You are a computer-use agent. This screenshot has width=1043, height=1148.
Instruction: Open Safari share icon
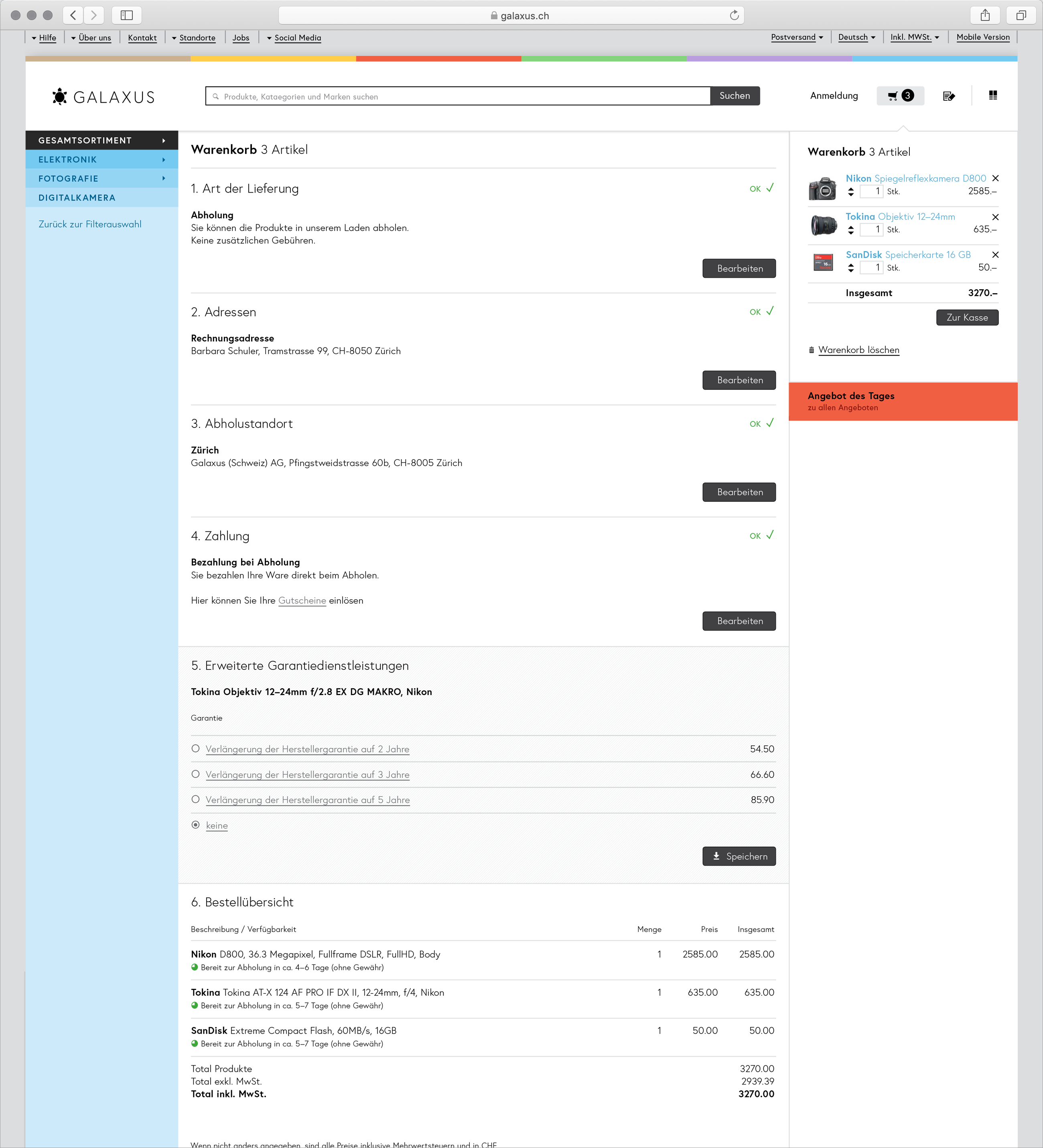point(985,15)
